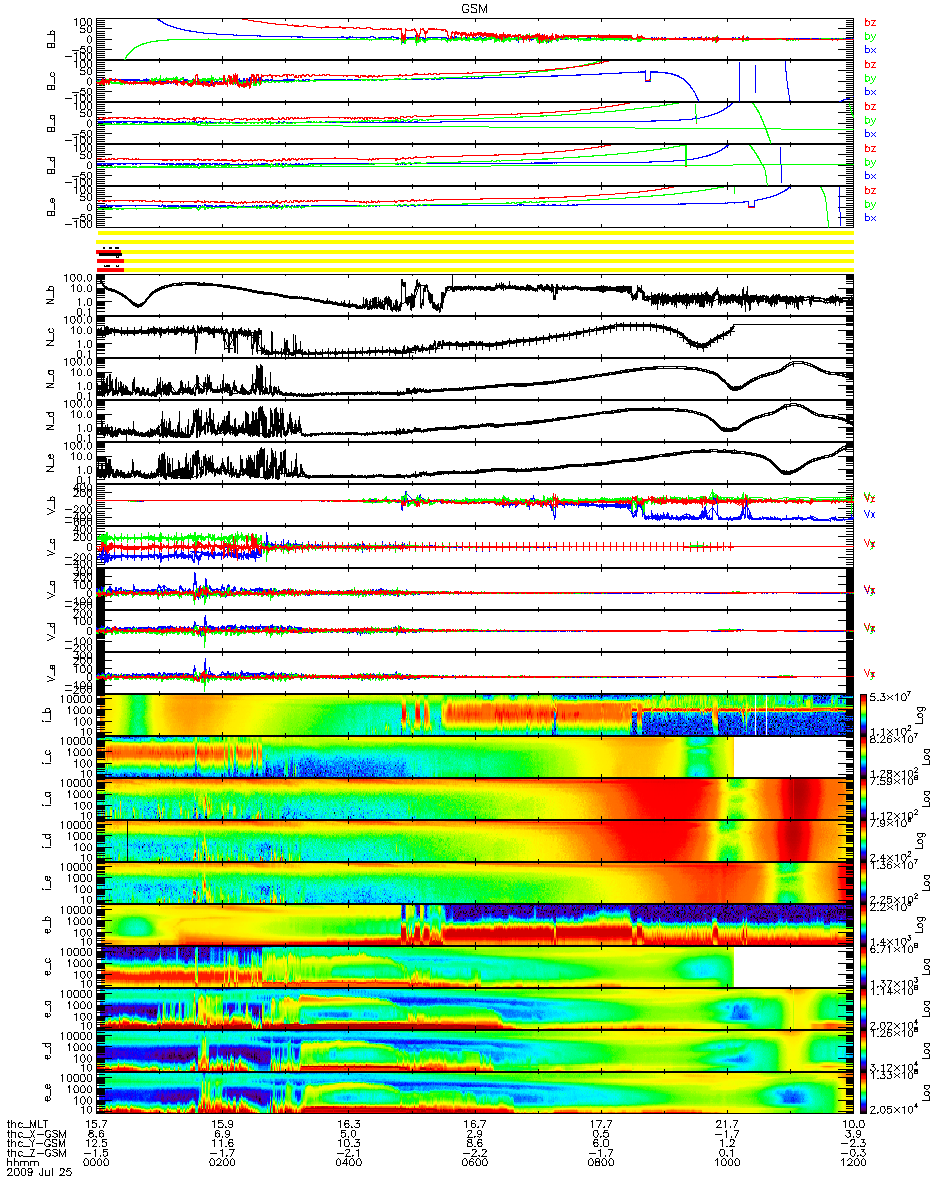Click the blue Vx legend of V_b panel
The width and height of the screenshot is (930, 1200).
click(868, 513)
